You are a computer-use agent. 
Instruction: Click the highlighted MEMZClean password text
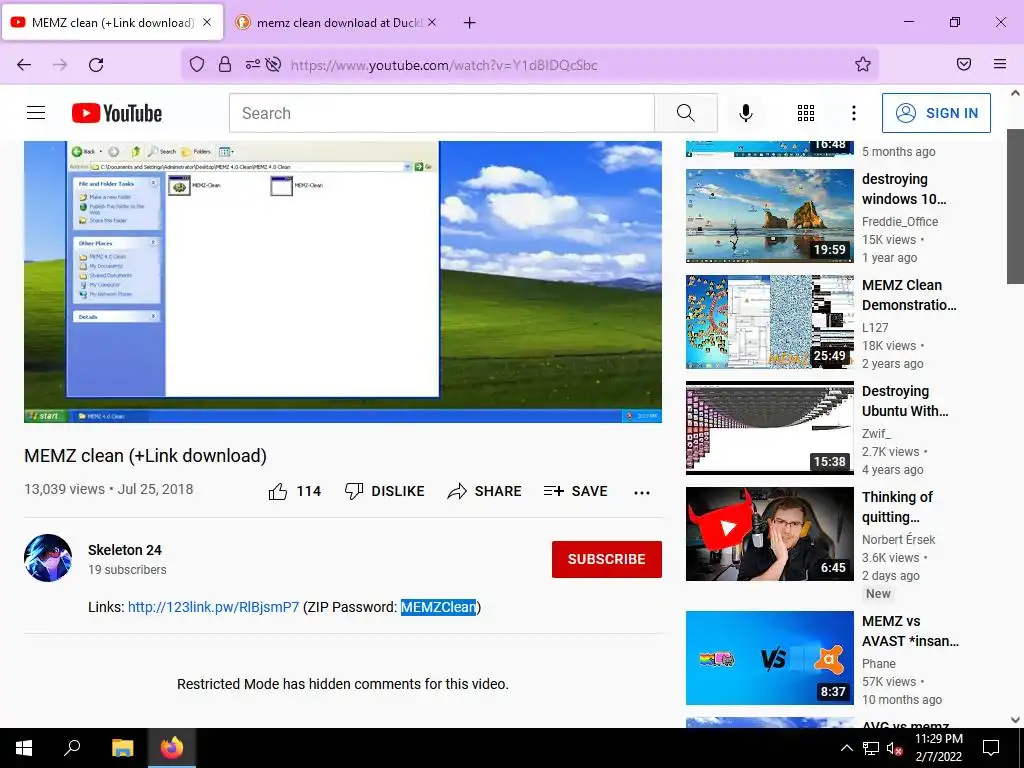pyautogui.click(x=438, y=607)
